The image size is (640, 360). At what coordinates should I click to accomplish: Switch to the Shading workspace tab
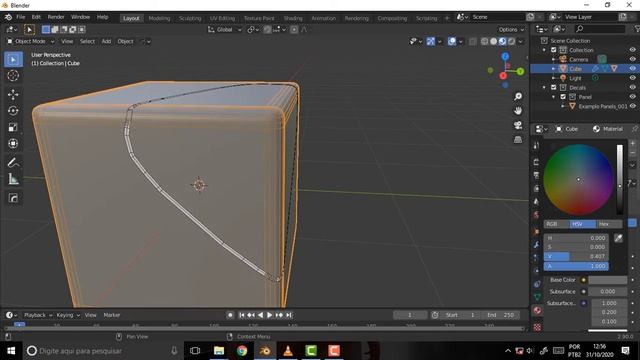(x=293, y=18)
